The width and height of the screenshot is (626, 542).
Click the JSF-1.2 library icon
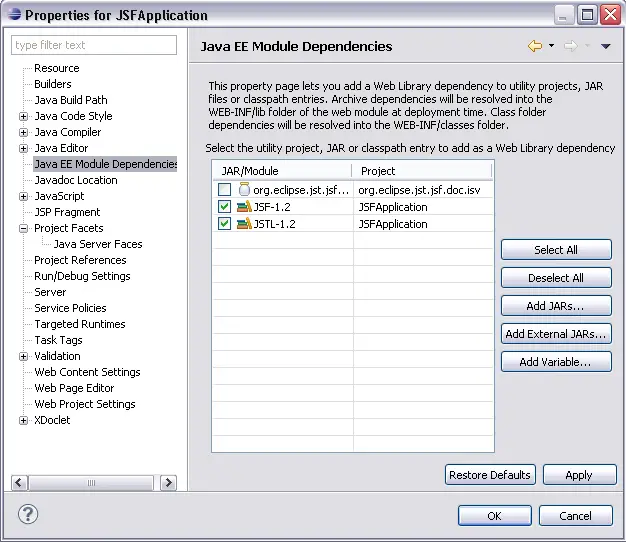pos(244,207)
